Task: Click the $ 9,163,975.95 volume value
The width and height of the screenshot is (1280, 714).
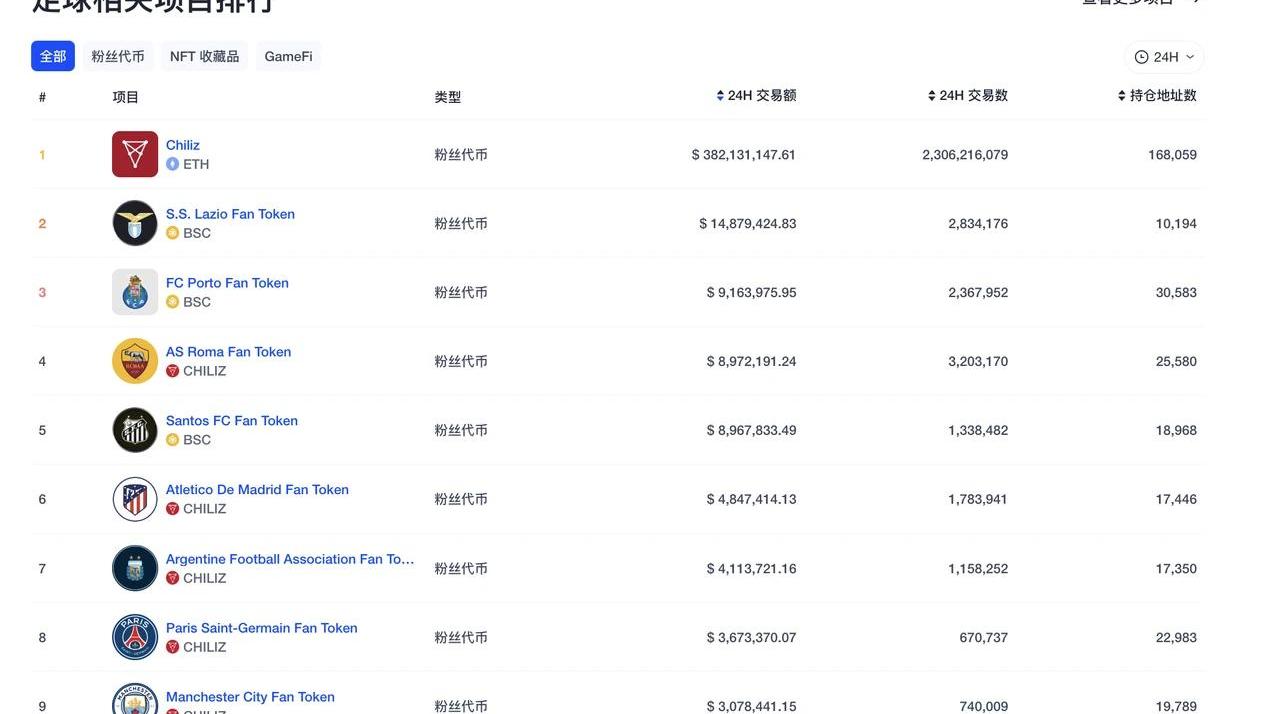Action: point(752,293)
